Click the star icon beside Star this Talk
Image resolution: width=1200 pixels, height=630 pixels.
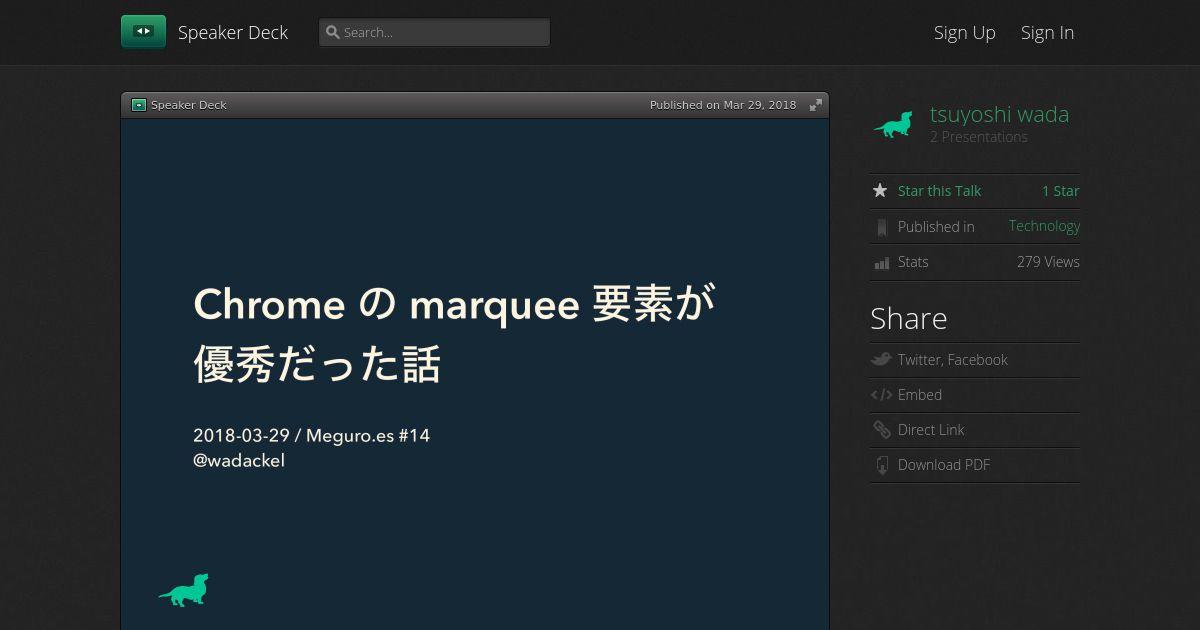pyautogui.click(x=880, y=190)
